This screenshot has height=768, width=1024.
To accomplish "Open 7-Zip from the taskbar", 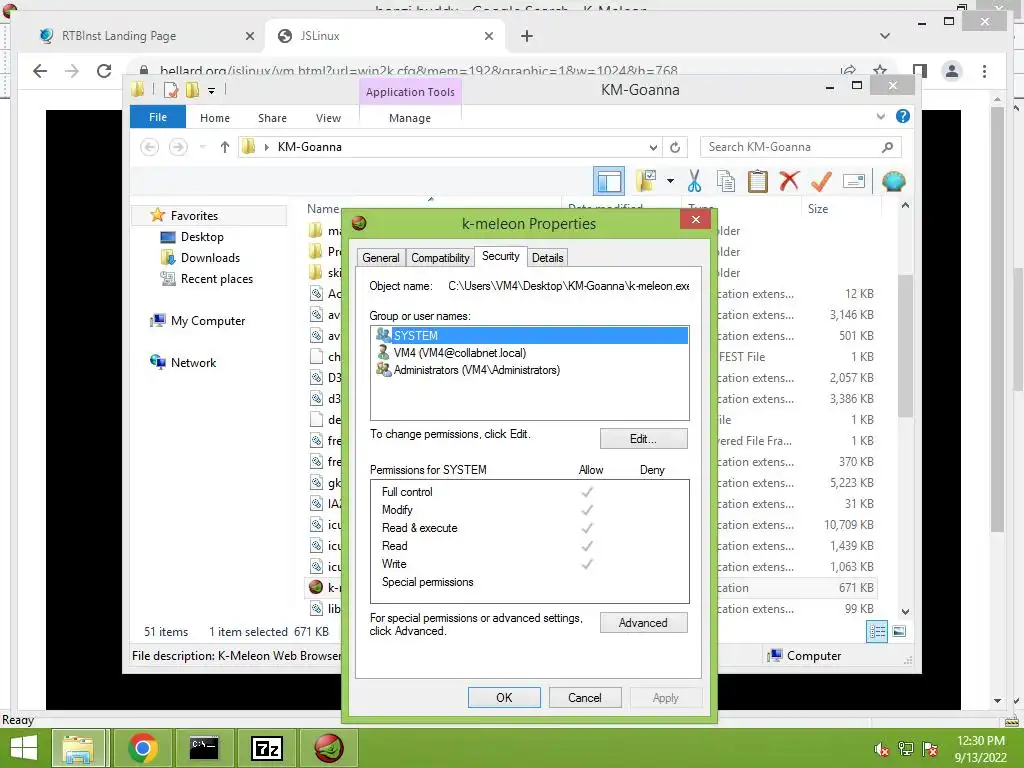I will [267, 748].
